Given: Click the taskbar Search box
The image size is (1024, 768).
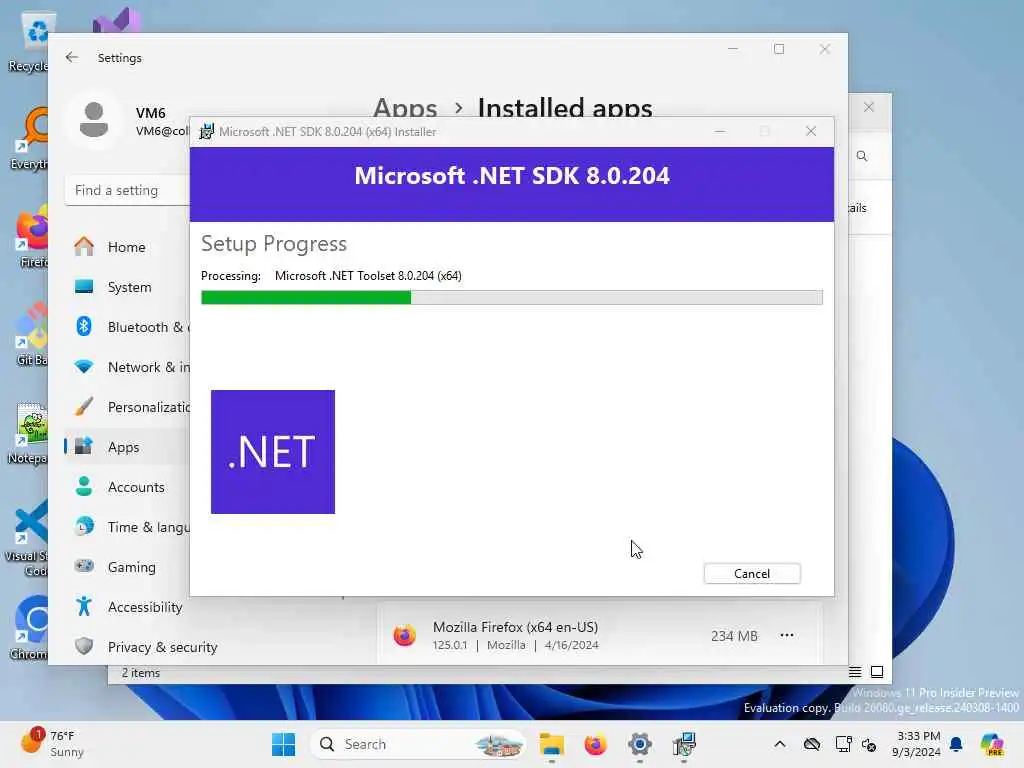Looking at the screenshot, I should click(418, 744).
